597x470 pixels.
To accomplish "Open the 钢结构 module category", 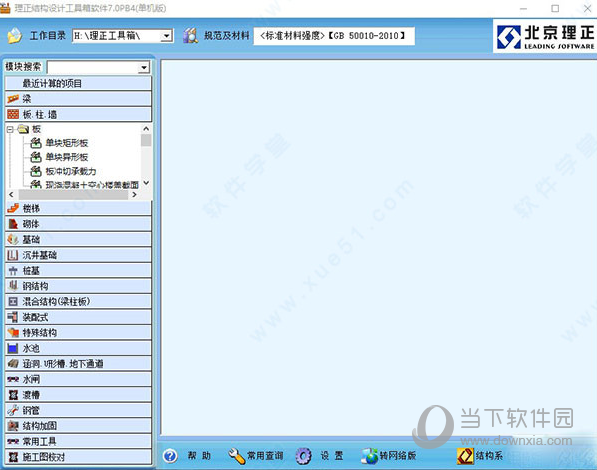I will point(78,286).
